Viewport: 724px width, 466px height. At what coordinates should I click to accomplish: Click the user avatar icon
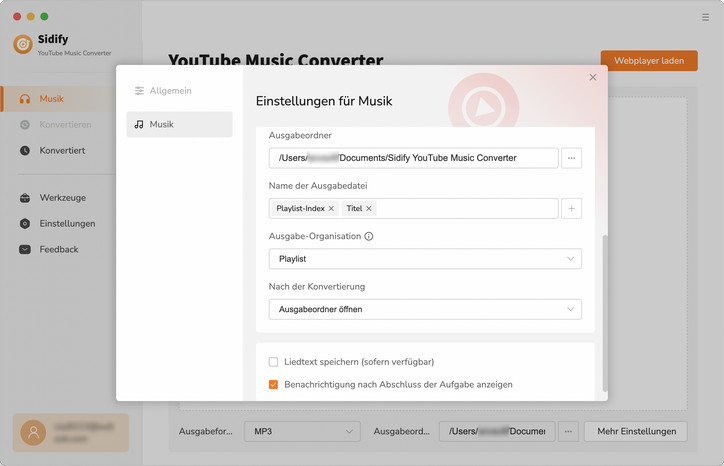(33, 433)
